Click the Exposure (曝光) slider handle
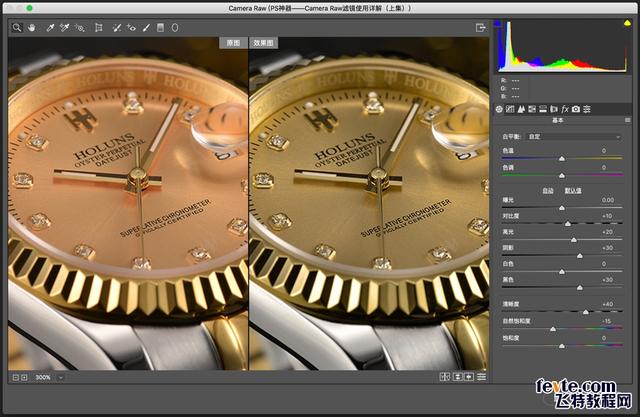The image size is (640, 417). pyautogui.click(x=562, y=208)
